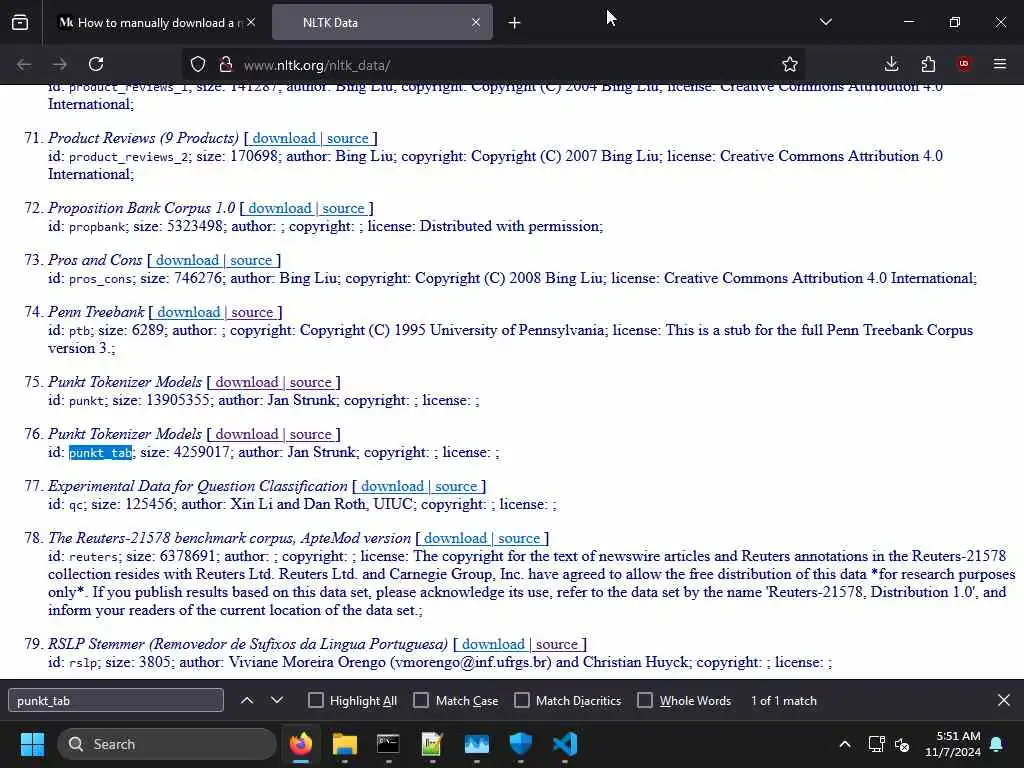Image resolution: width=1024 pixels, height=768 pixels.
Task: Open a new browser tab
Action: pyautogui.click(x=515, y=23)
